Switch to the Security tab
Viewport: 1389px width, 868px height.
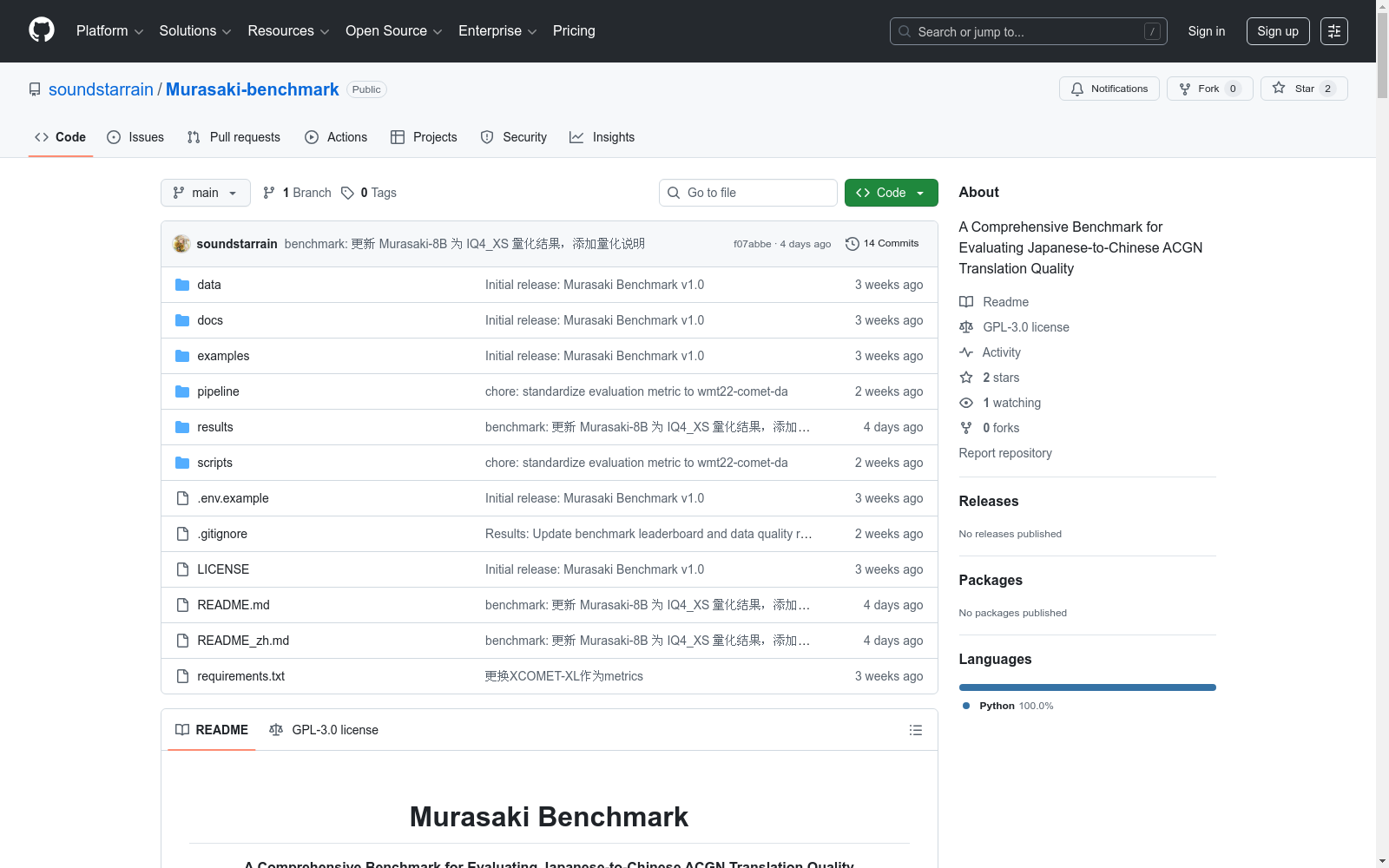point(514,137)
